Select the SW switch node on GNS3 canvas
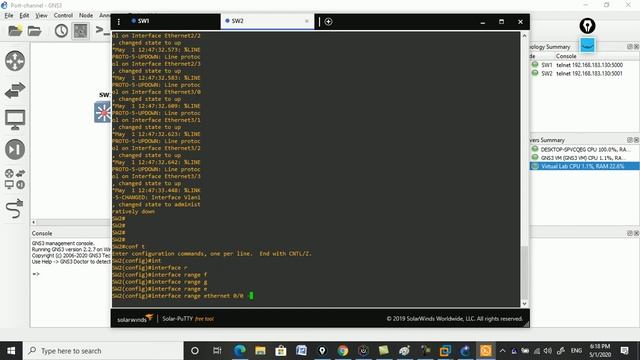 point(102,112)
